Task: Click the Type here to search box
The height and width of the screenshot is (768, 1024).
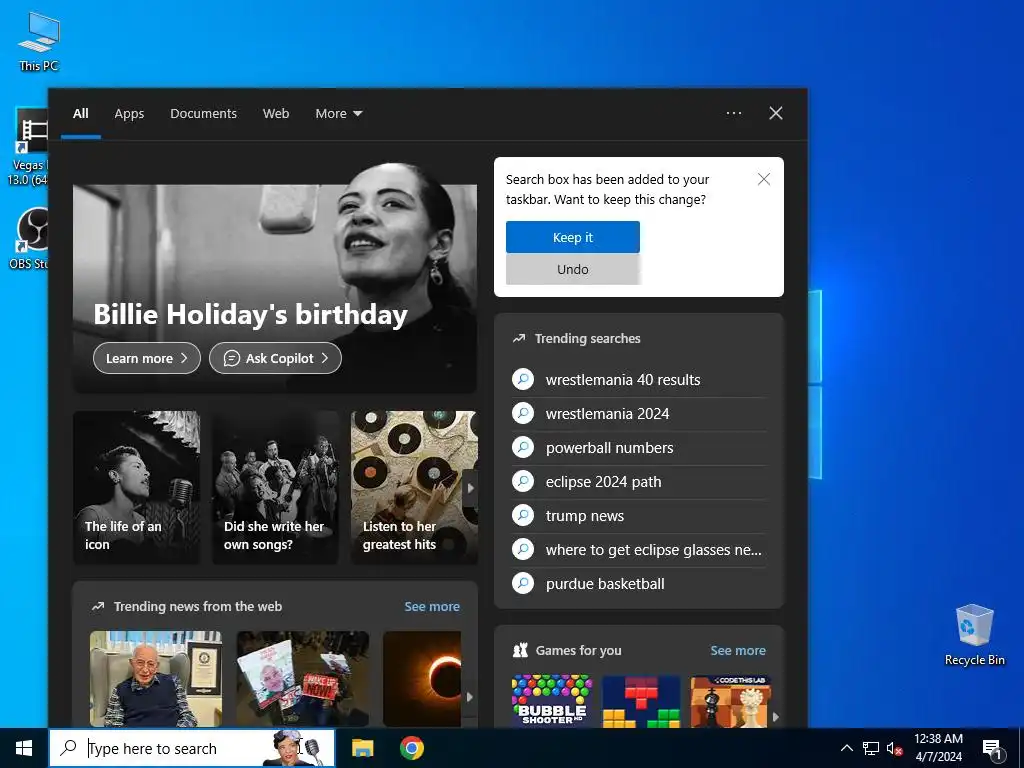Action: tap(192, 748)
